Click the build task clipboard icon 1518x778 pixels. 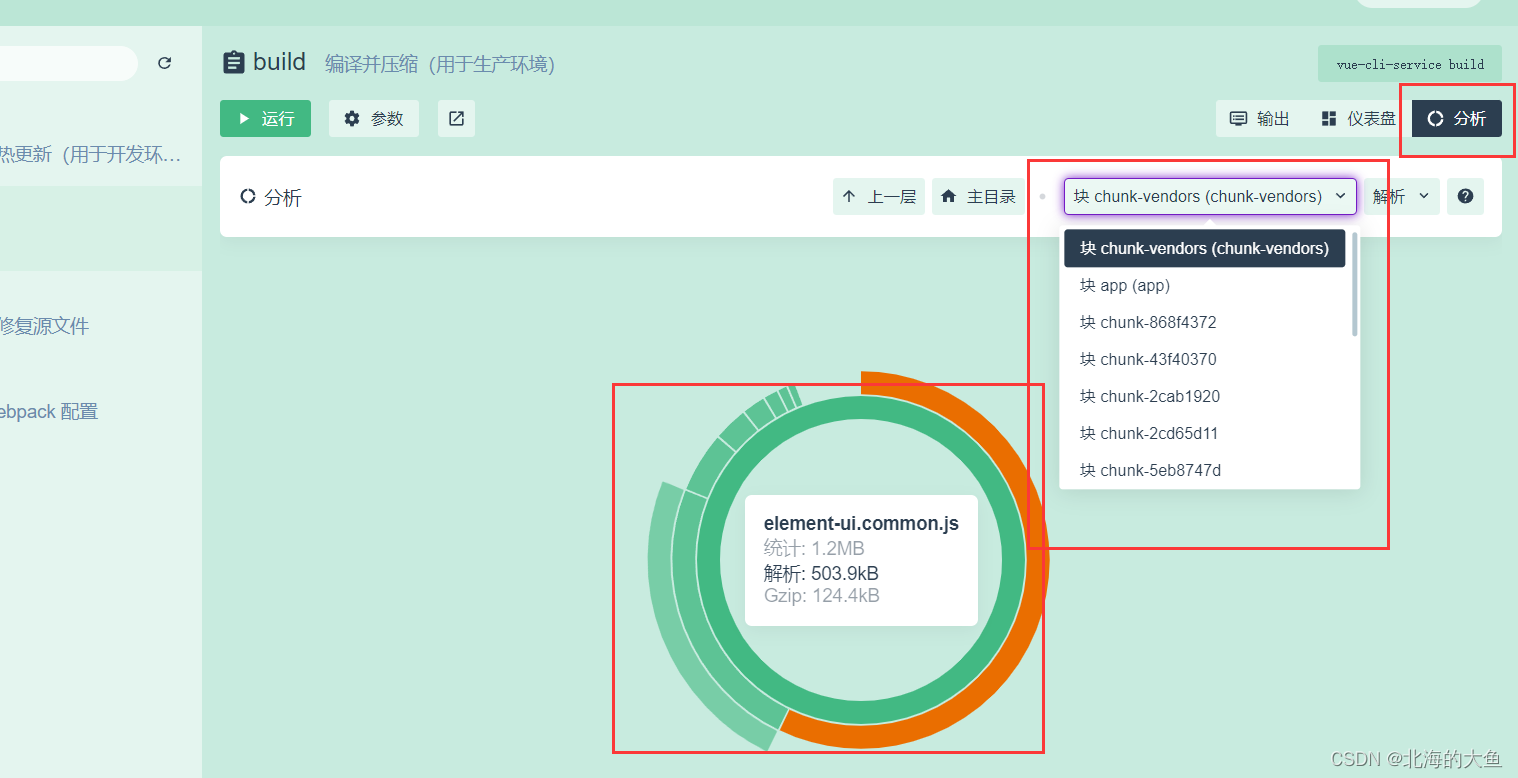(x=233, y=62)
